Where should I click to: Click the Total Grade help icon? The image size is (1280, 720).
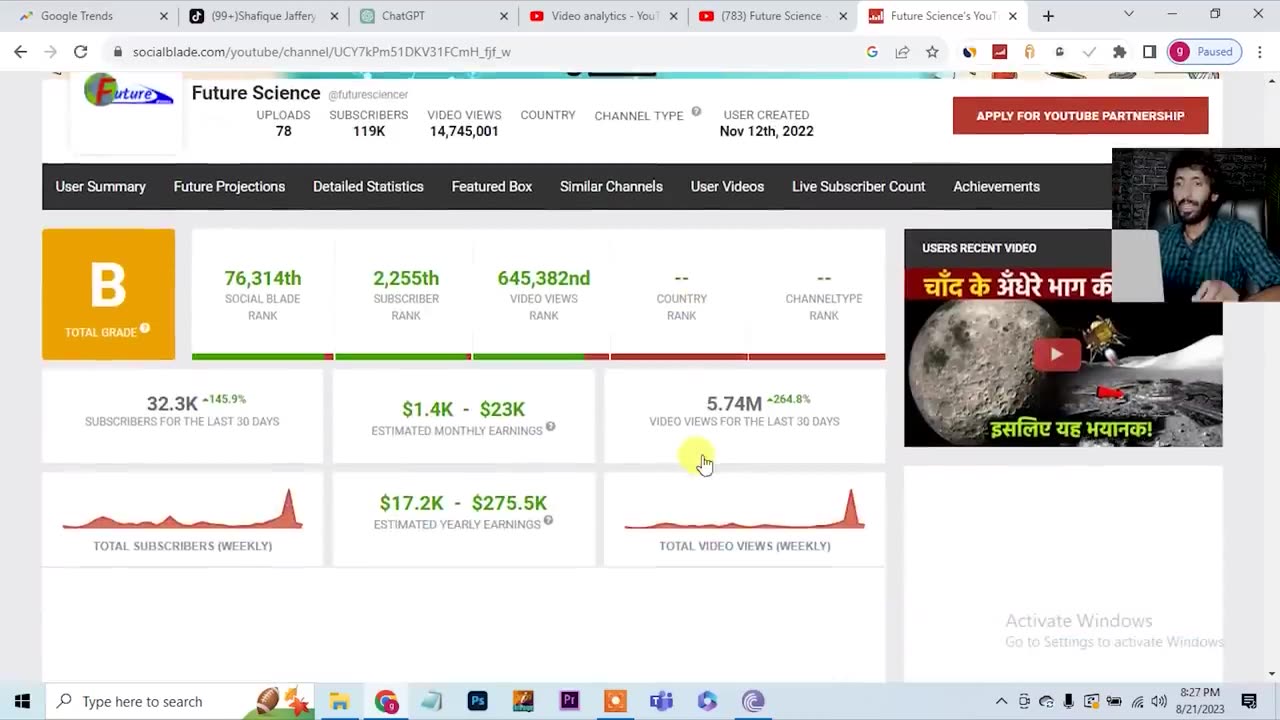tap(145, 328)
